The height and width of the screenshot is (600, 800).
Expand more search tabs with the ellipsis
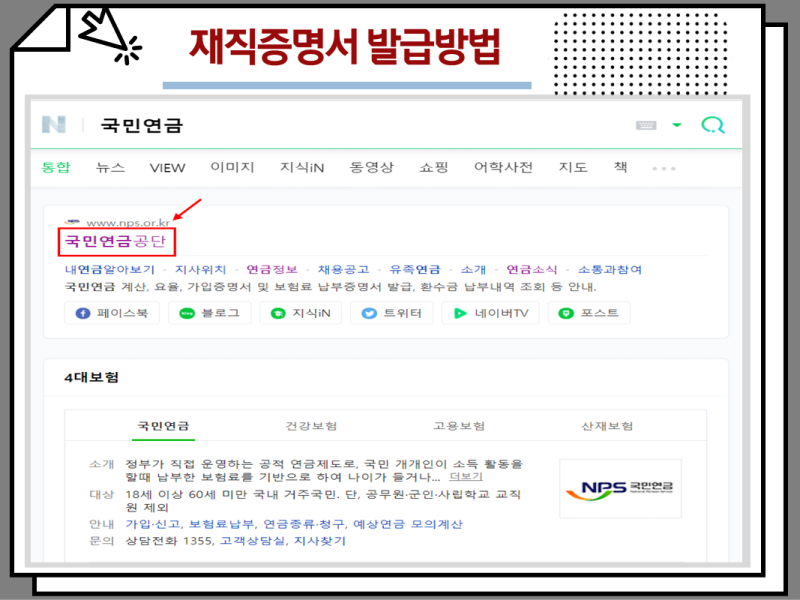click(664, 168)
